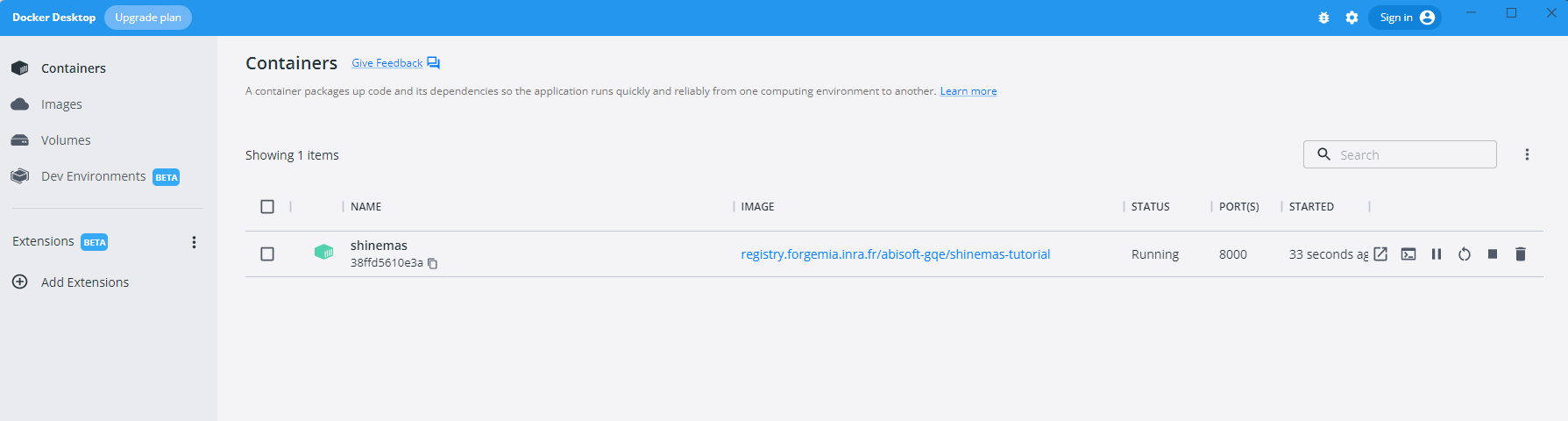Click the Upgrade plan button

click(148, 18)
